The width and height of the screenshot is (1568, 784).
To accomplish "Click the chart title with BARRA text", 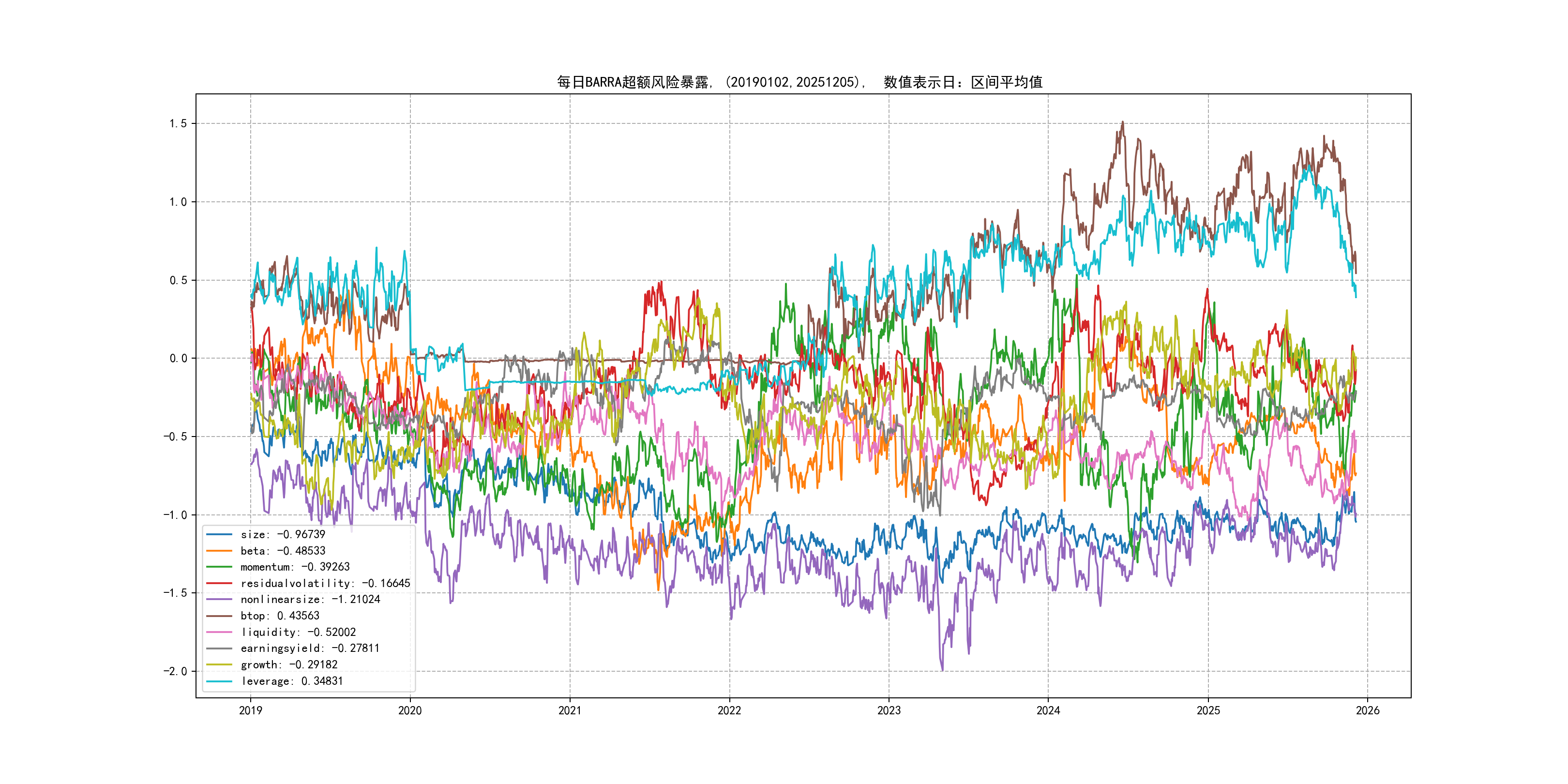I will point(800,82).
